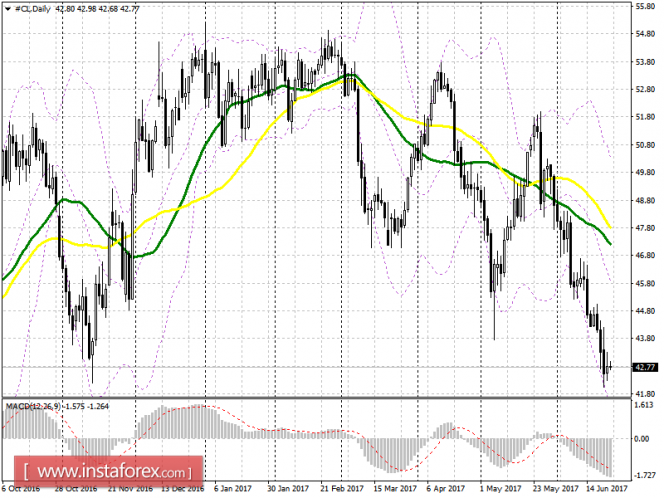Click the 51.80 price axis label
Image resolution: width=664 pixels, height=498 pixels.
[643, 117]
